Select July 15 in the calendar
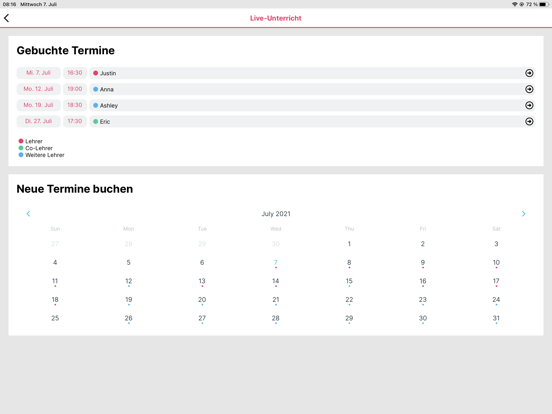 (349, 281)
